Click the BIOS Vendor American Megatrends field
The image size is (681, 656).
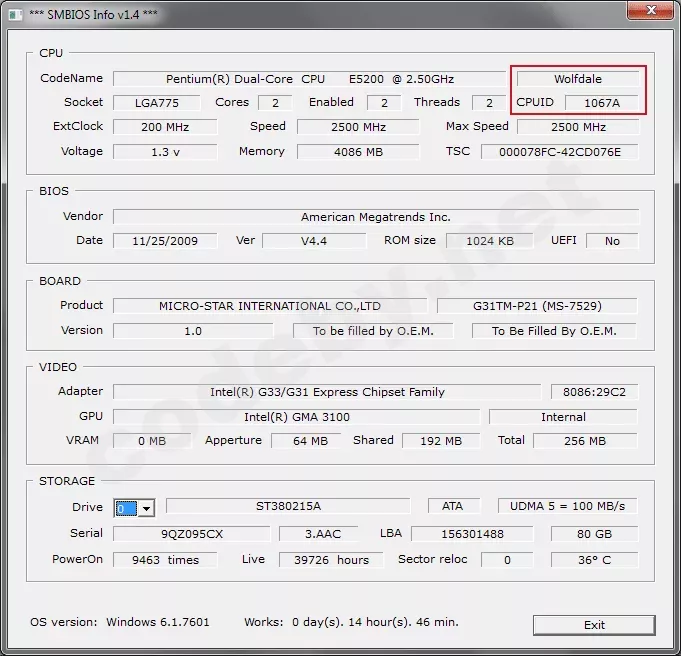375,217
